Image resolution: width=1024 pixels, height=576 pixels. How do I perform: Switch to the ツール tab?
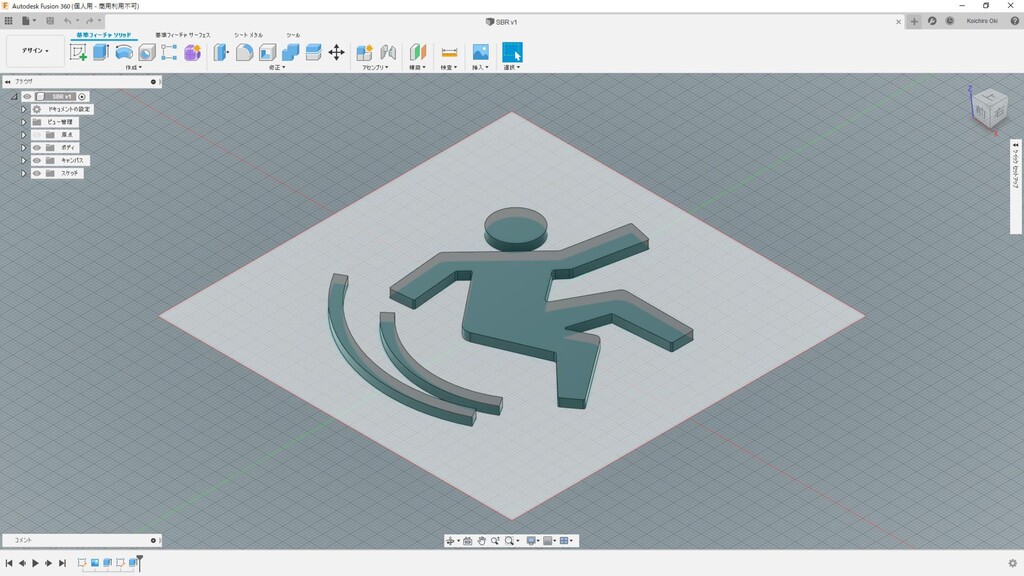point(293,35)
